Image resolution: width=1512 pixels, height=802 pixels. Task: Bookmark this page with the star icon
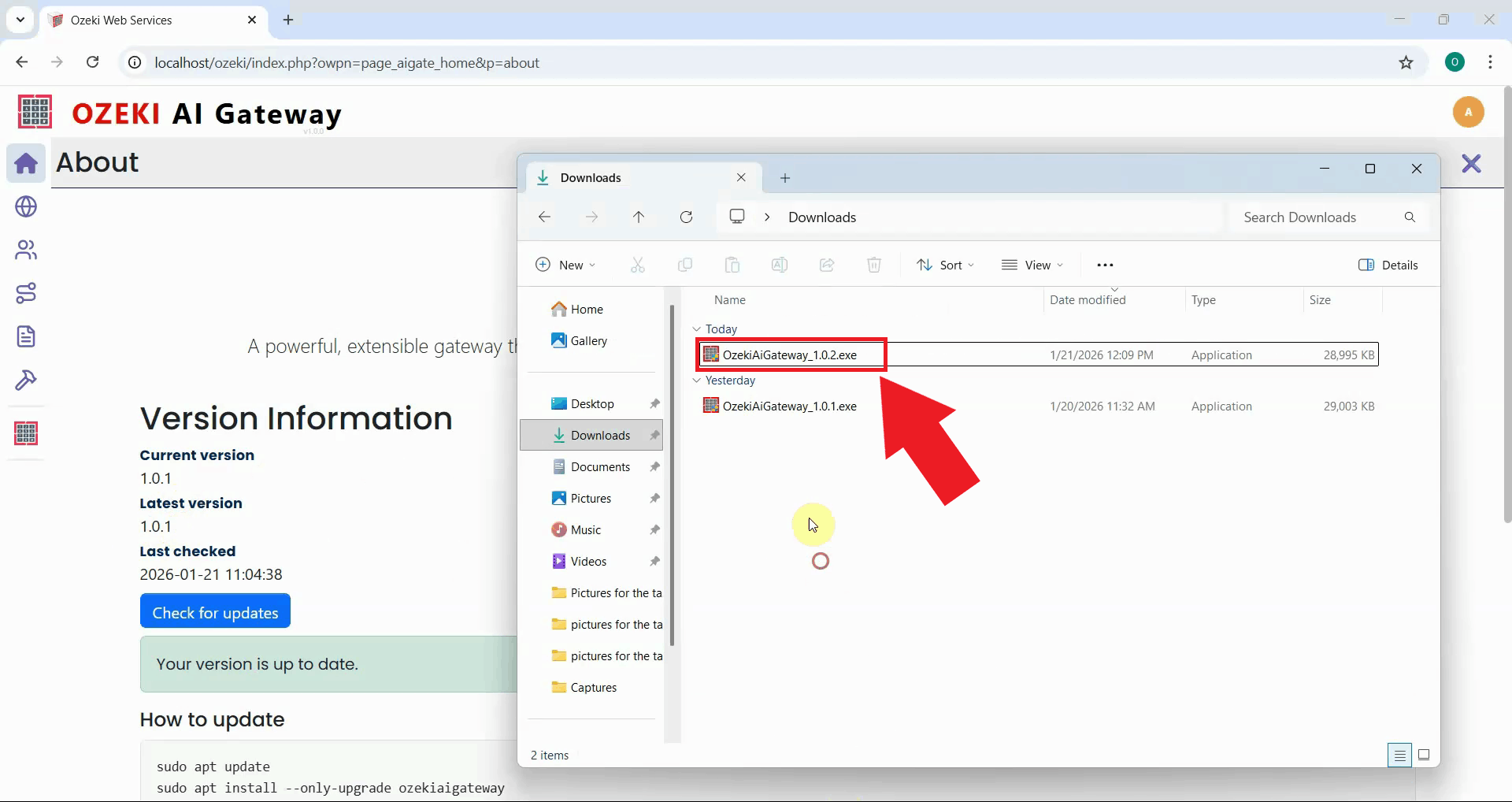(1406, 63)
